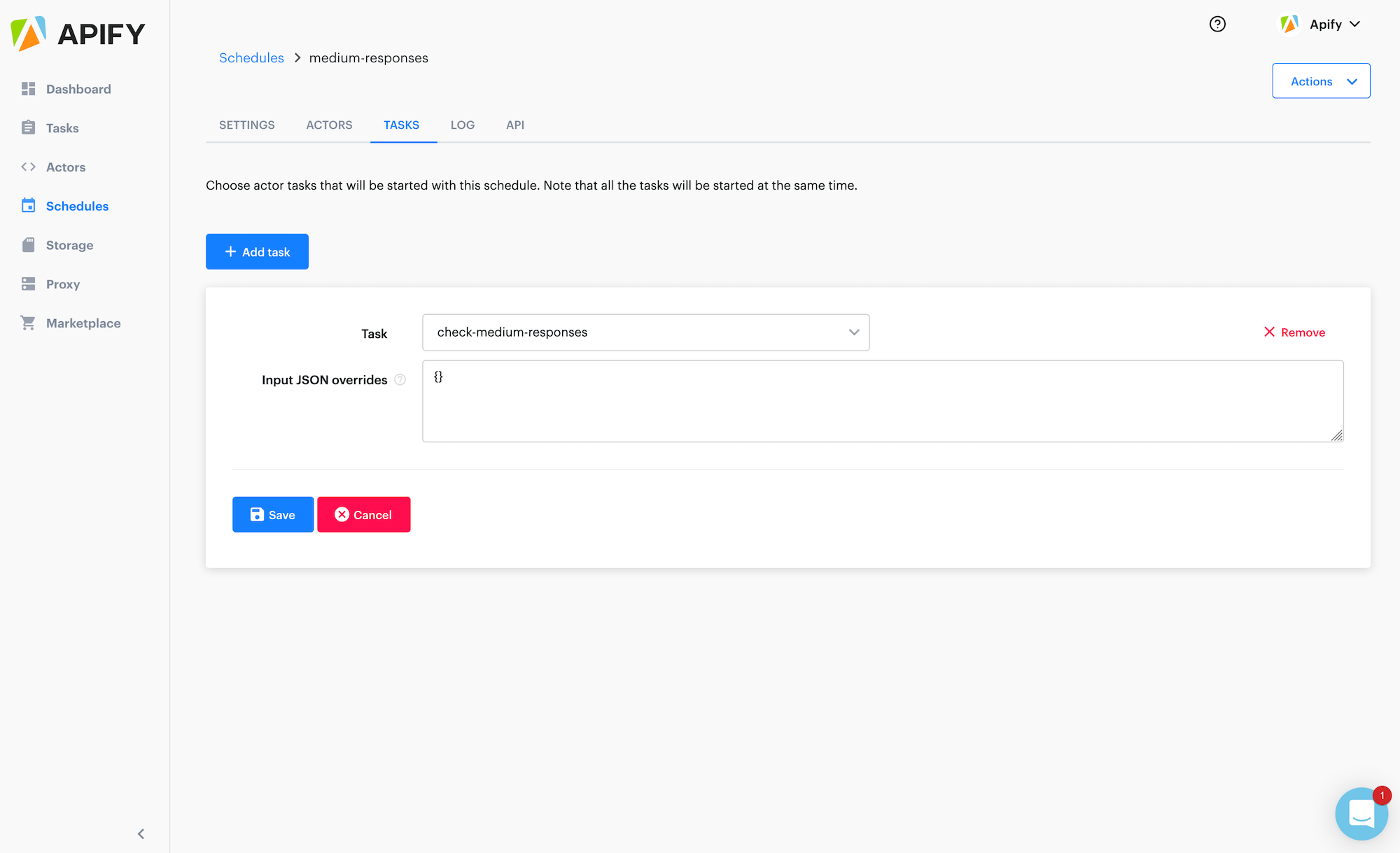
Task: Click the Marketplace cart icon
Action: (28, 323)
